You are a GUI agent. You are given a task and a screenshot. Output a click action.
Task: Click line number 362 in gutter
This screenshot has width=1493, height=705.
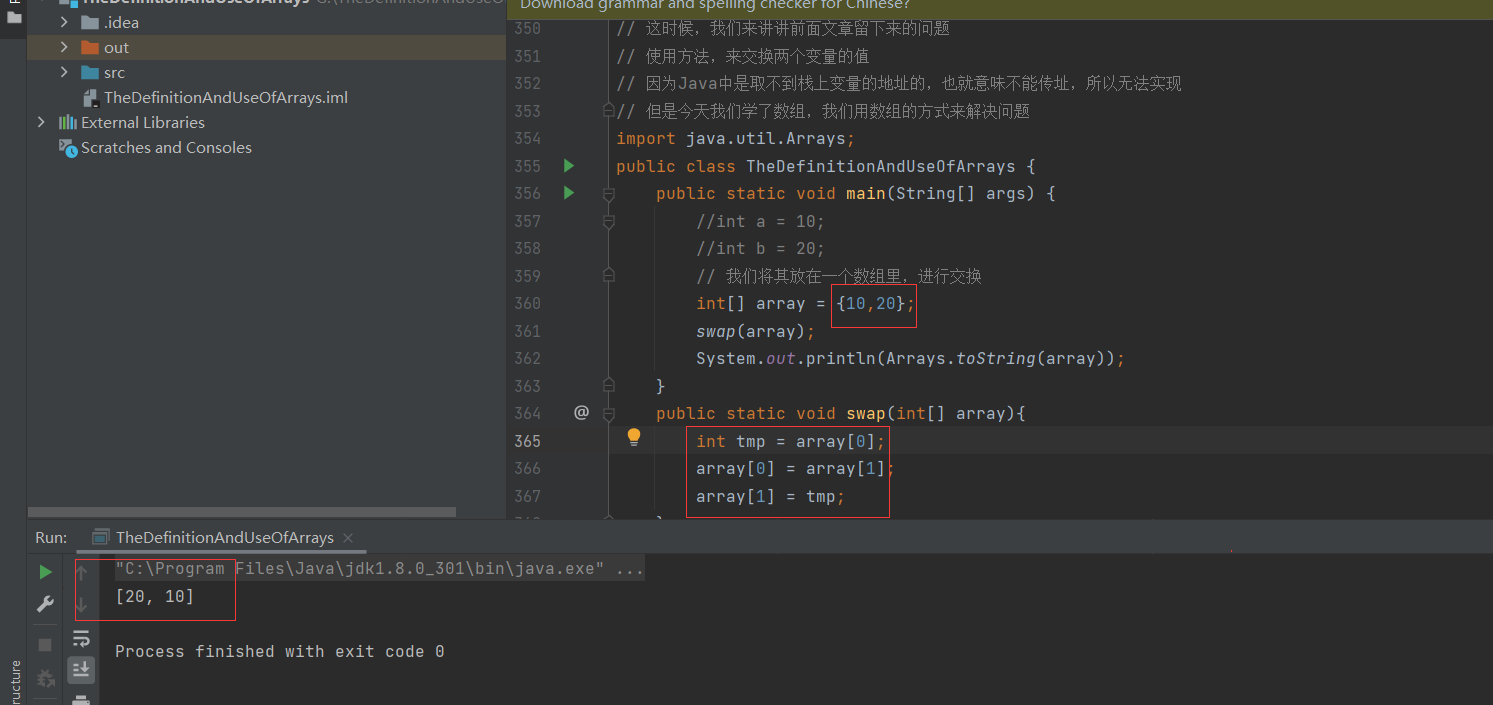coord(527,358)
